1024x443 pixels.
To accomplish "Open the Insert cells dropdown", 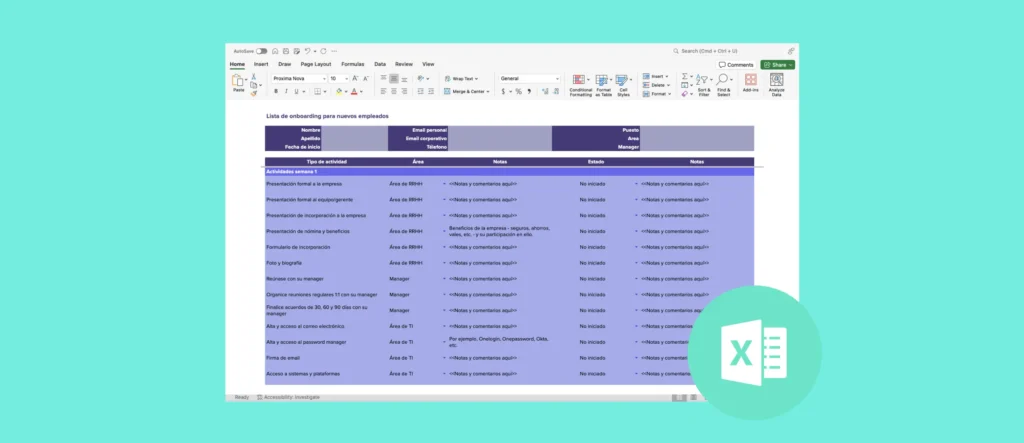I will coord(656,76).
